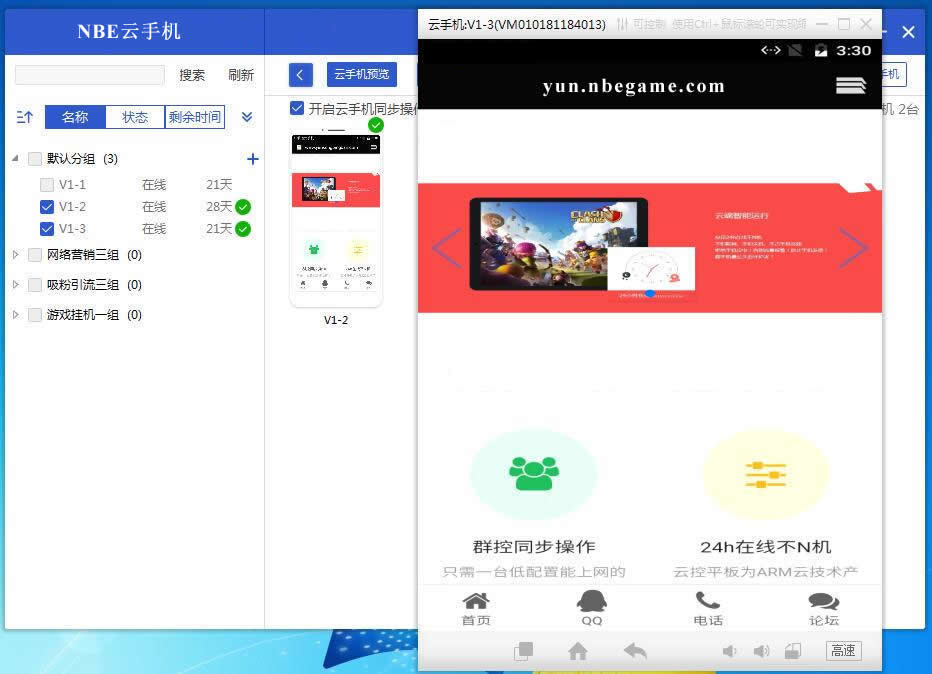Click the sort order icon beside 名称

[x=24, y=117]
